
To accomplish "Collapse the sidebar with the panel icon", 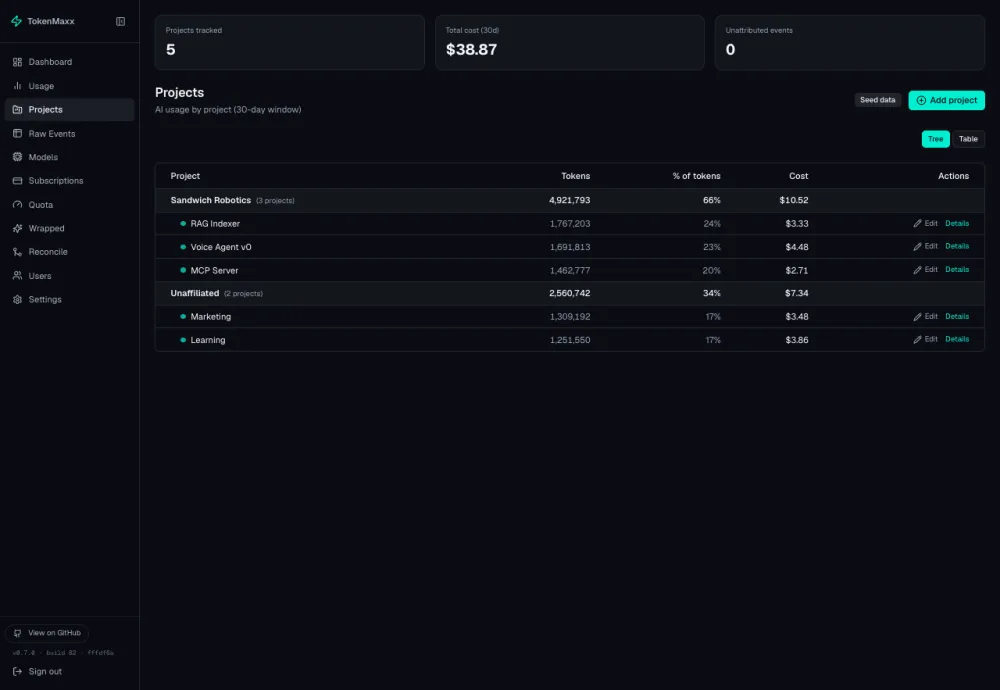I will [121, 22].
